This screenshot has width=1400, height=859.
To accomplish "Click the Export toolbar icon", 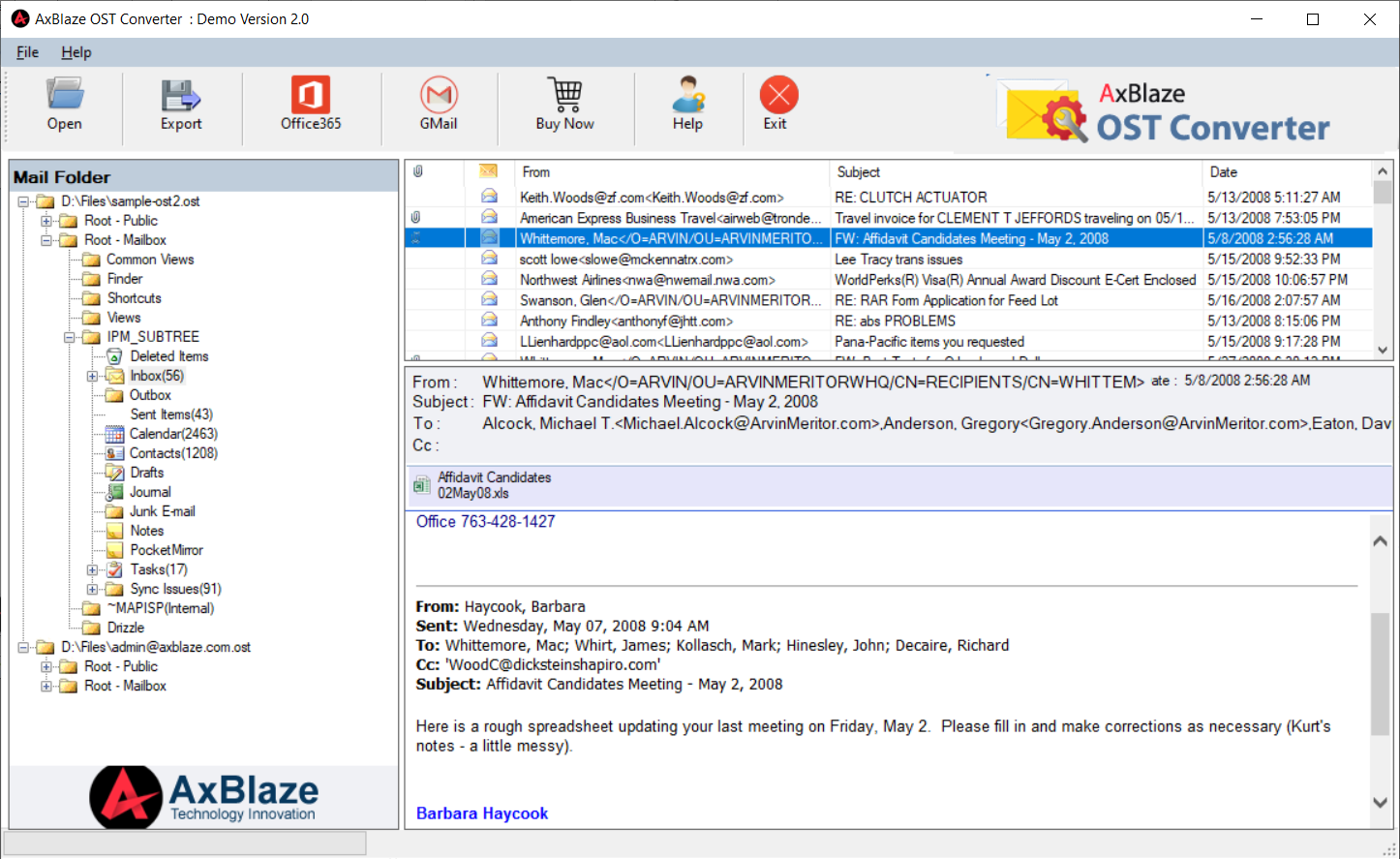I will [181, 95].
